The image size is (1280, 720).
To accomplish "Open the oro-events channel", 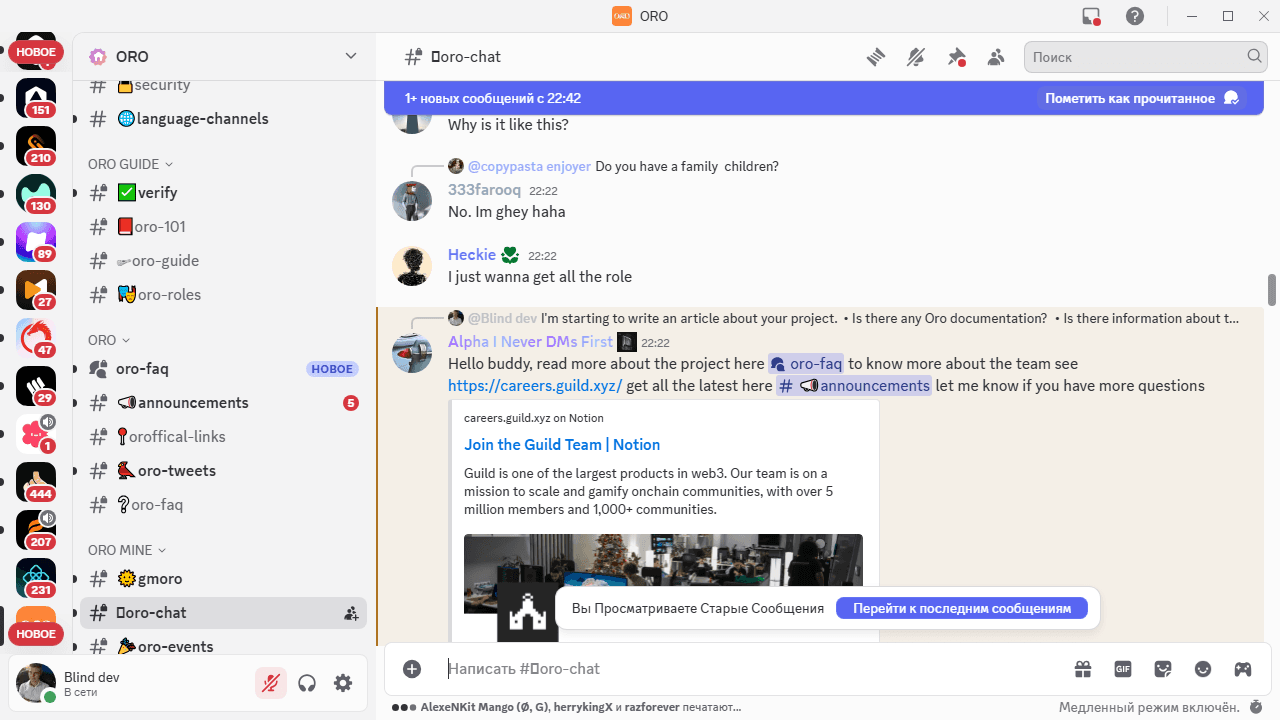I will (x=223, y=646).
